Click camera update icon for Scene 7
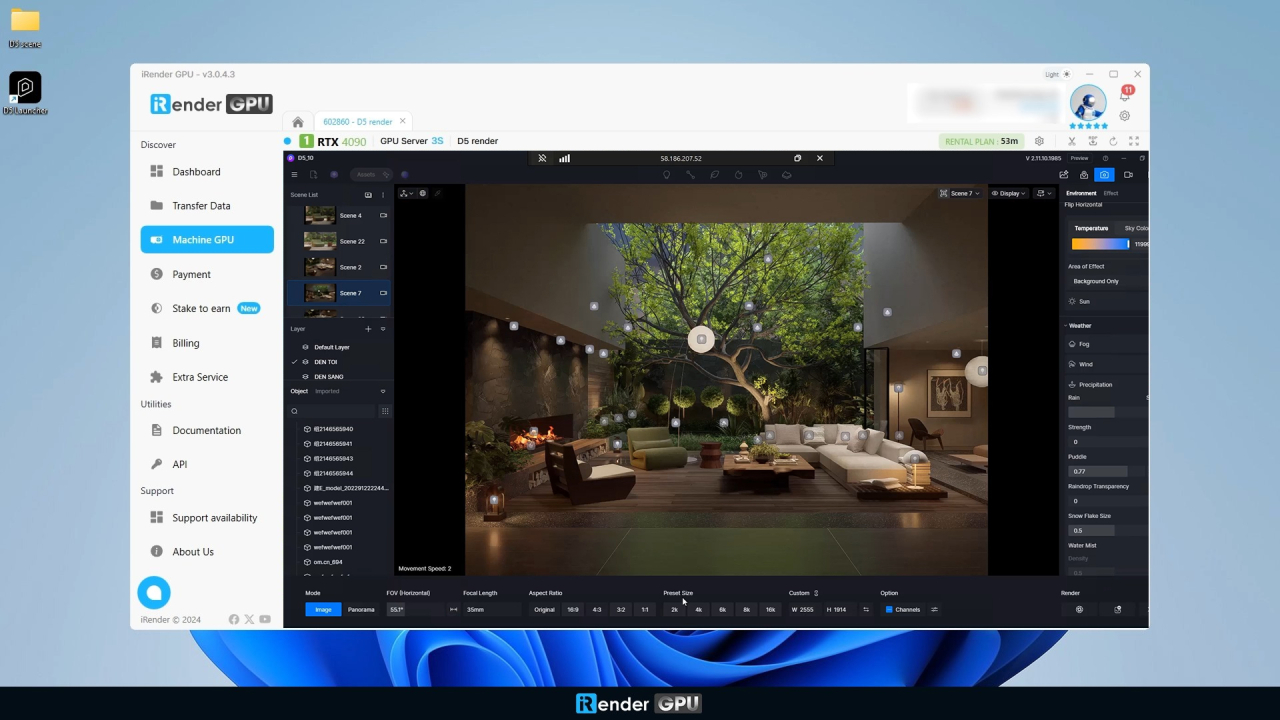 (383, 293)
